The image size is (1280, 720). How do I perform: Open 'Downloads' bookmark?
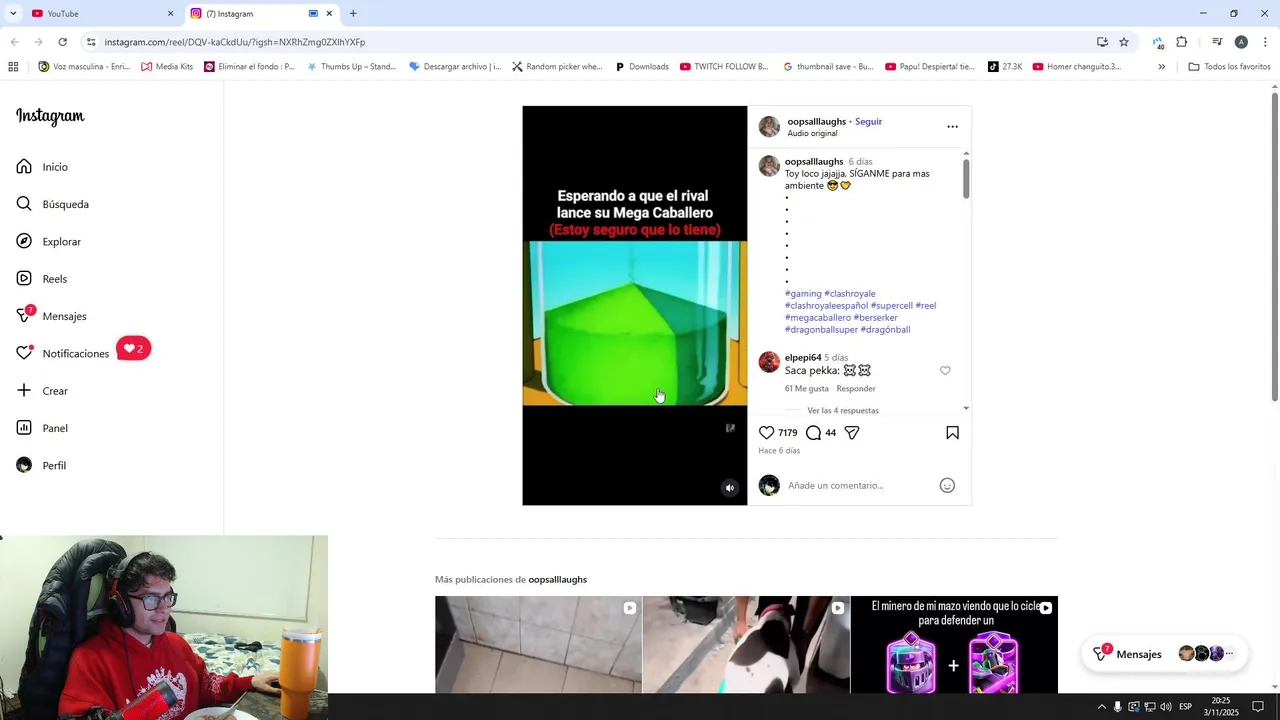(642, 67)
